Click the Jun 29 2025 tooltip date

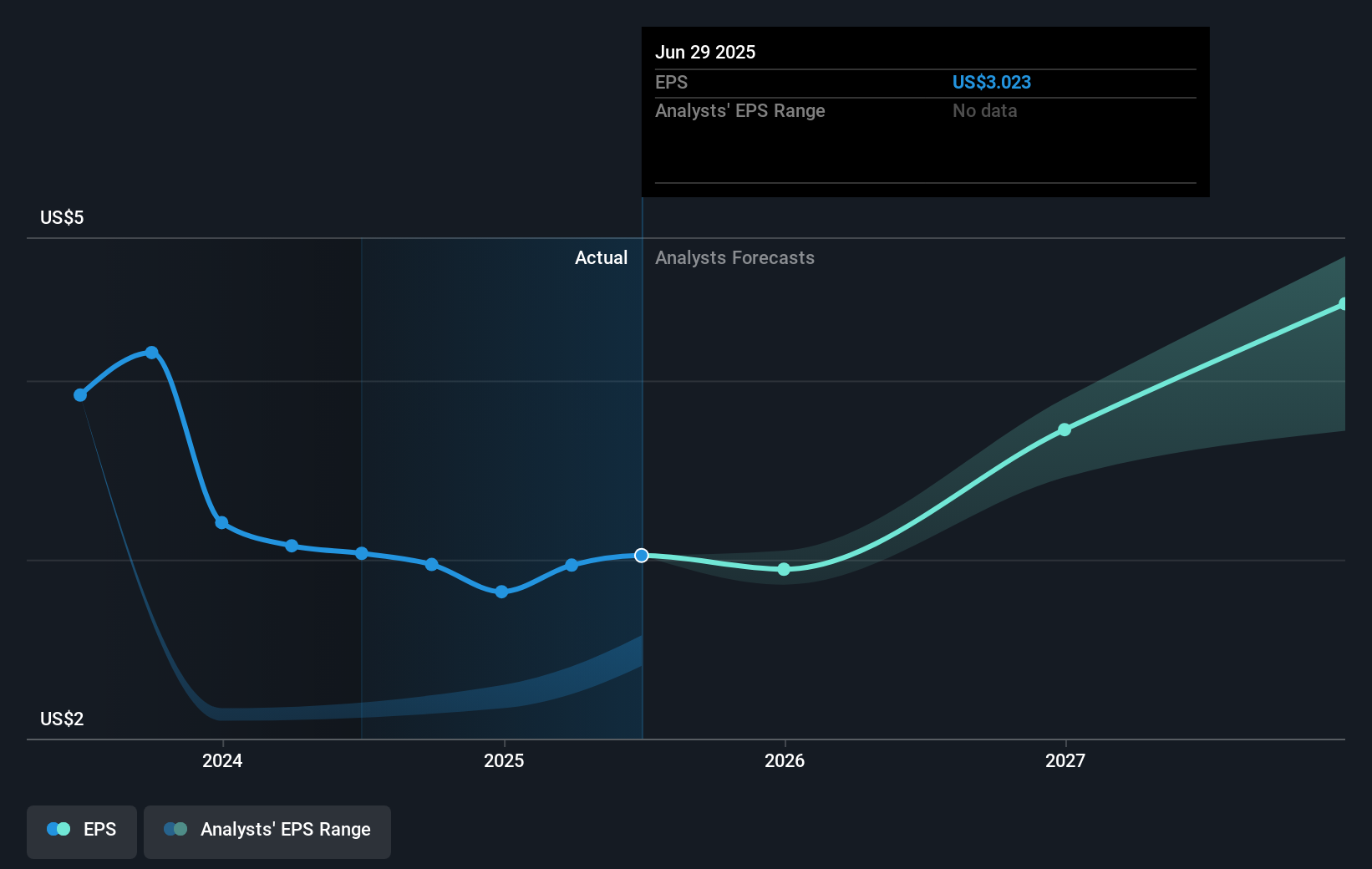(x=705, y=53)
